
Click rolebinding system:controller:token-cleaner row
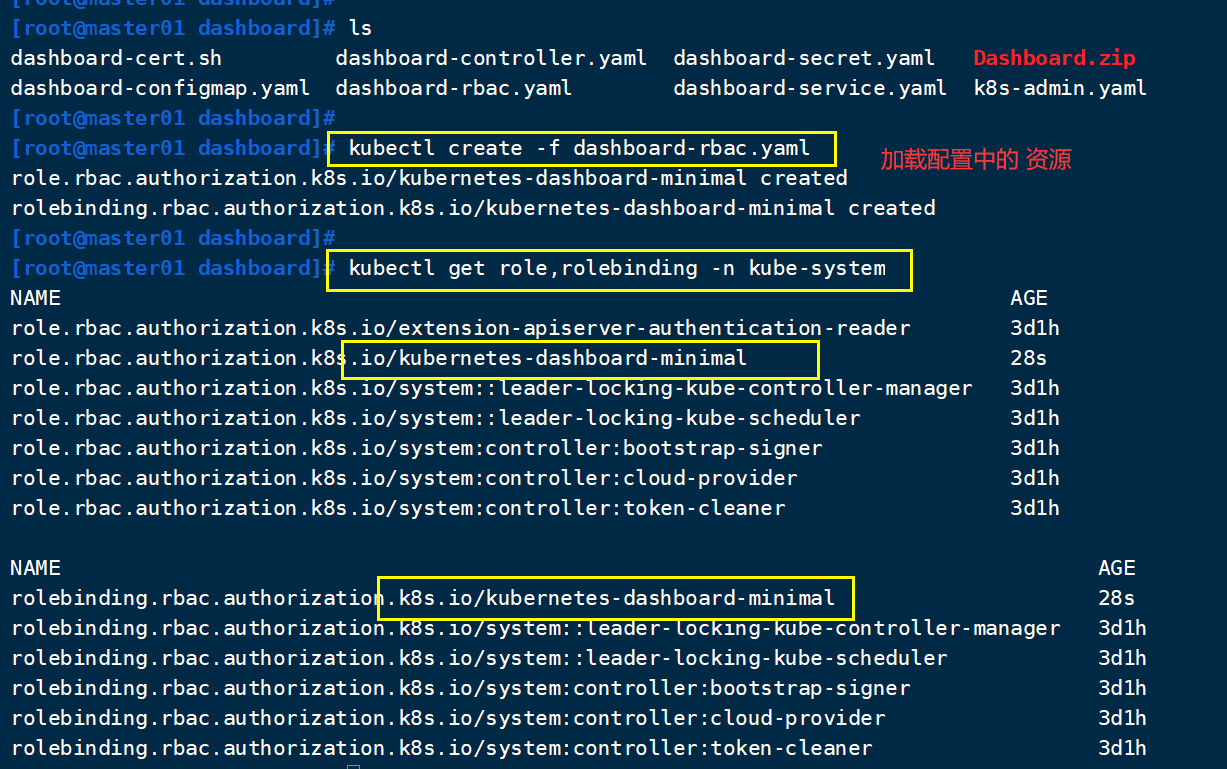pos(579,748)
